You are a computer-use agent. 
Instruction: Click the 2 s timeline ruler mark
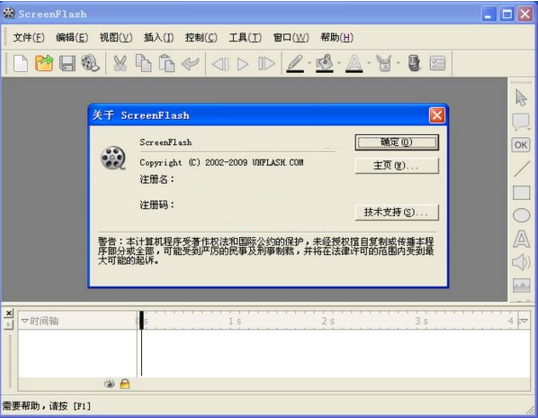328,322
